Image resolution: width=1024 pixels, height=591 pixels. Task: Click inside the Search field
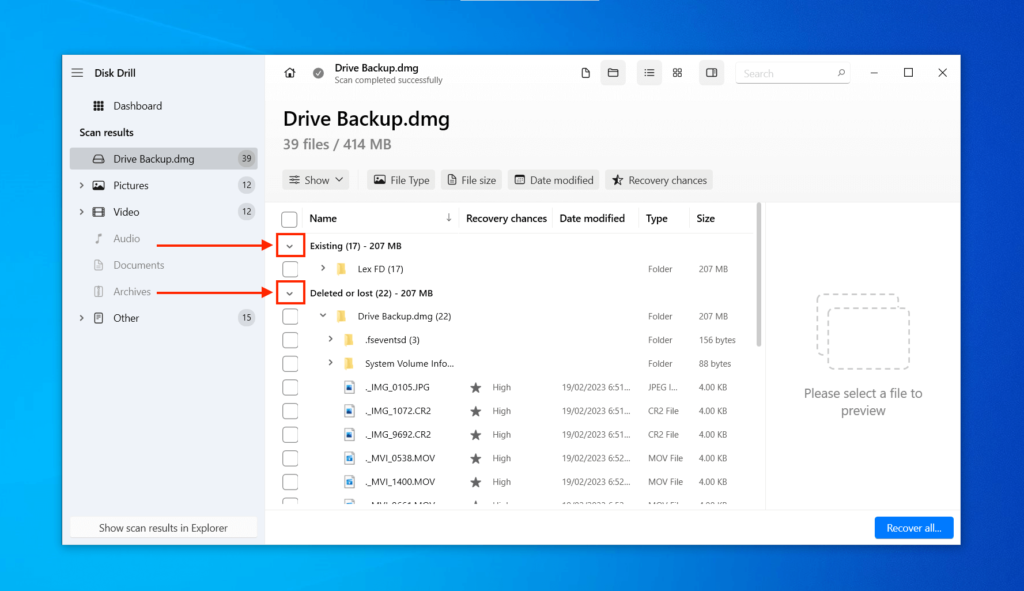pyautogui.click(x=790, y=72)
